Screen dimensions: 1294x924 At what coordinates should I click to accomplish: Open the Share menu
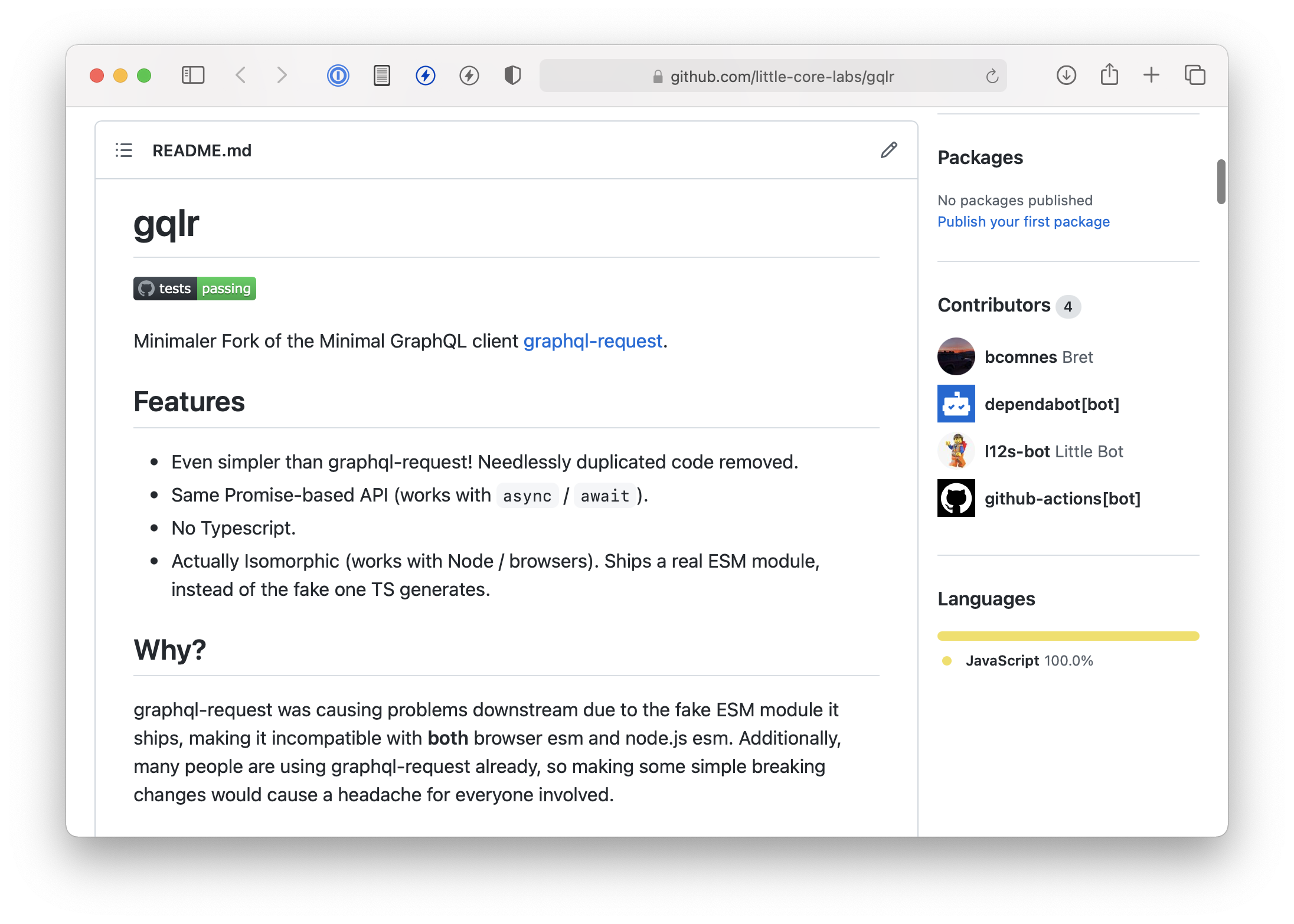point(1109,75)
